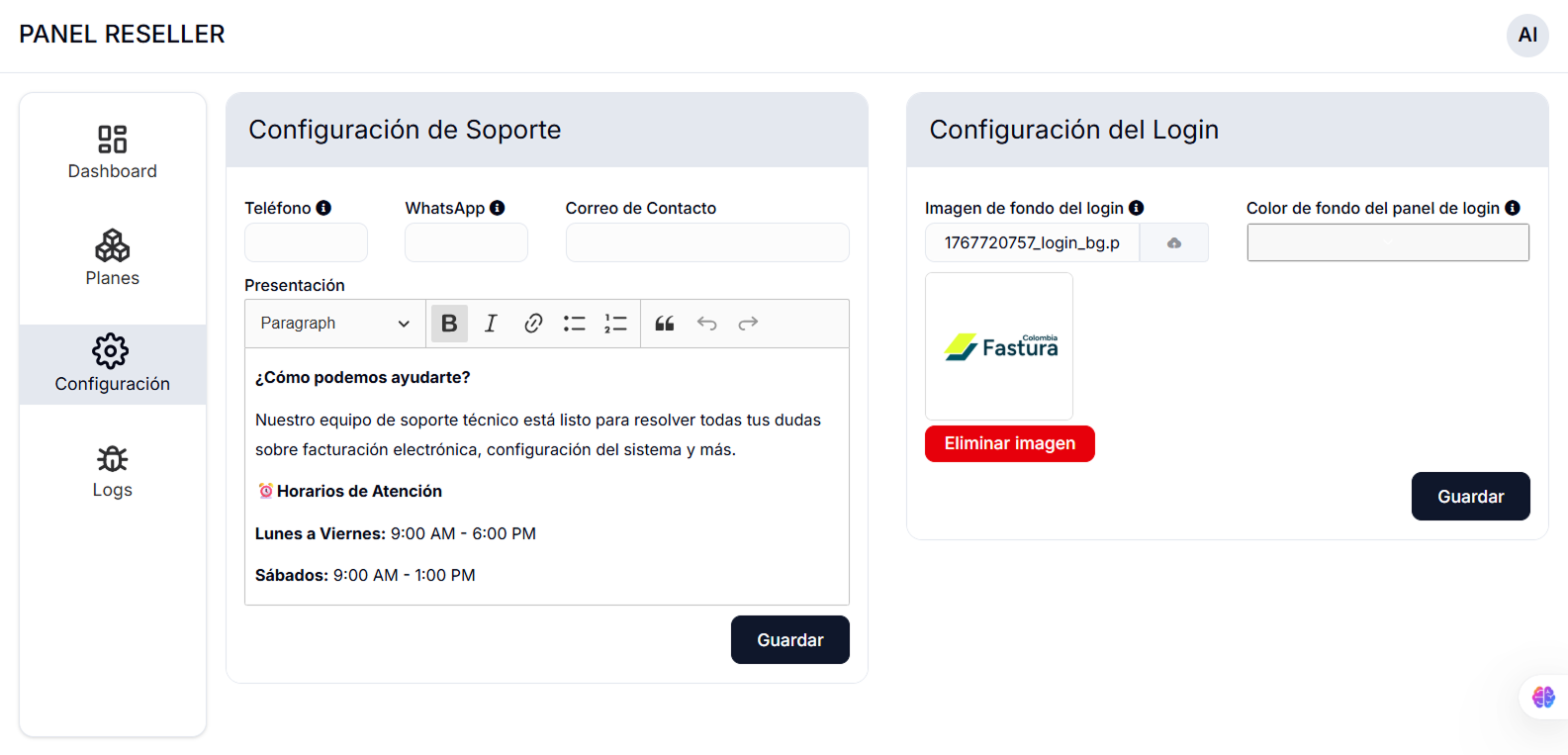Click the Teléfono info icon

(323, 208)
